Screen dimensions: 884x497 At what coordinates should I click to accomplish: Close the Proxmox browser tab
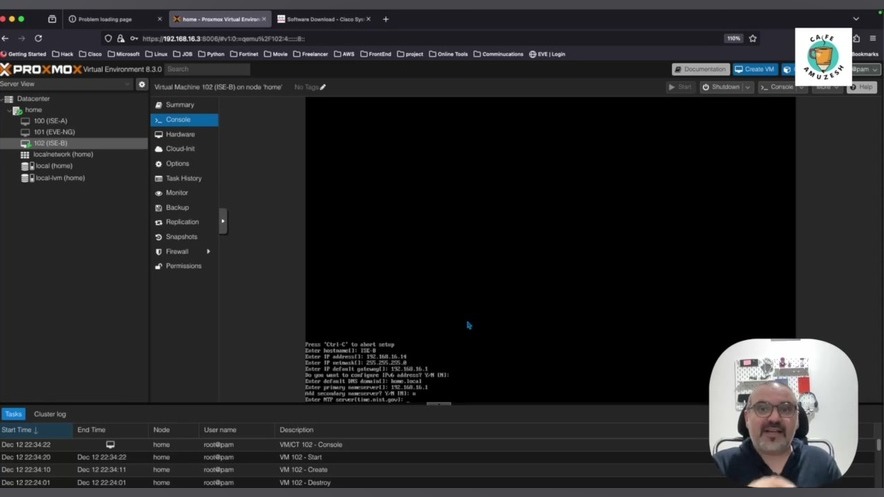[x=264, y=19]
